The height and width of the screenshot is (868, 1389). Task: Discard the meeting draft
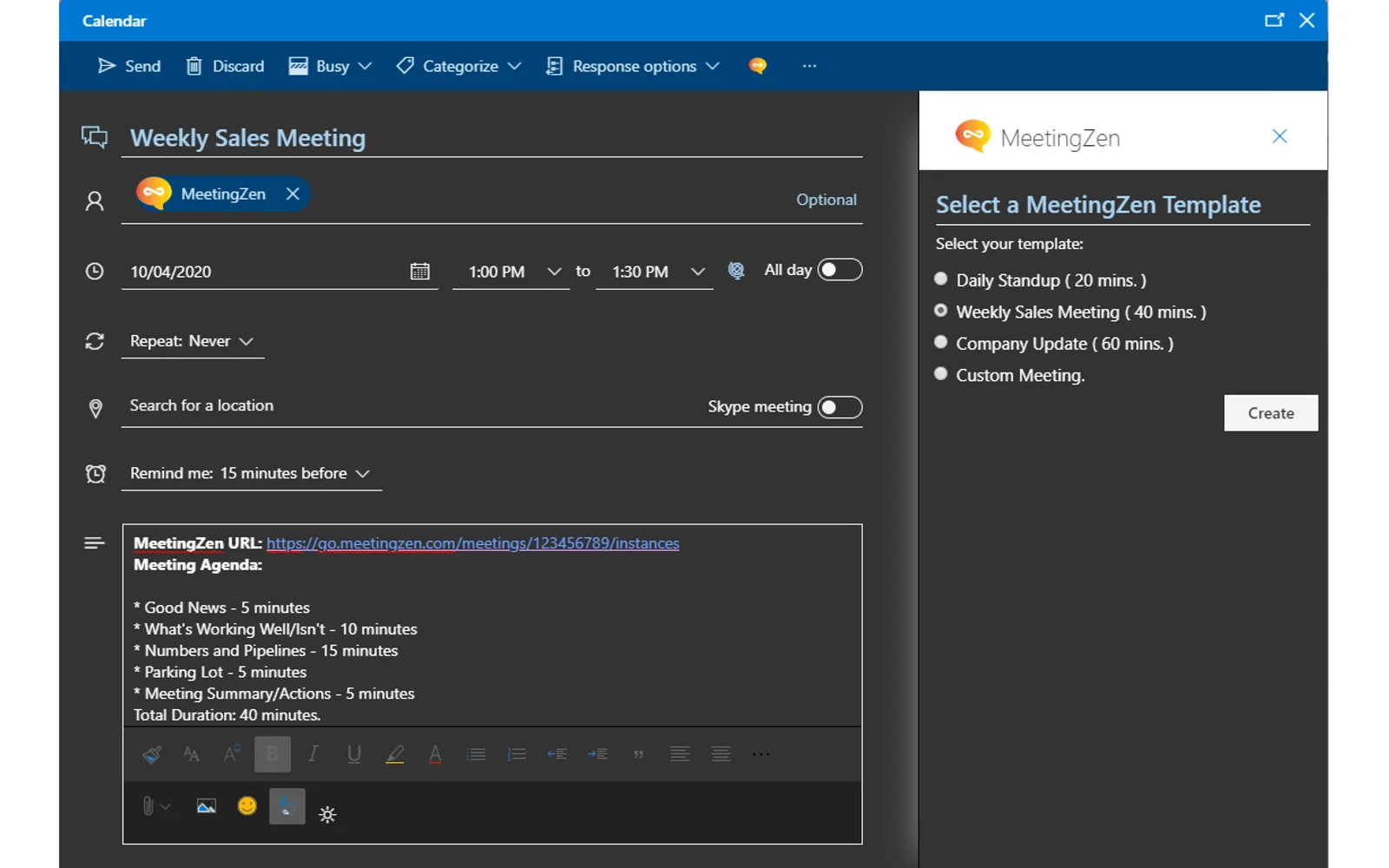point(226,66)
